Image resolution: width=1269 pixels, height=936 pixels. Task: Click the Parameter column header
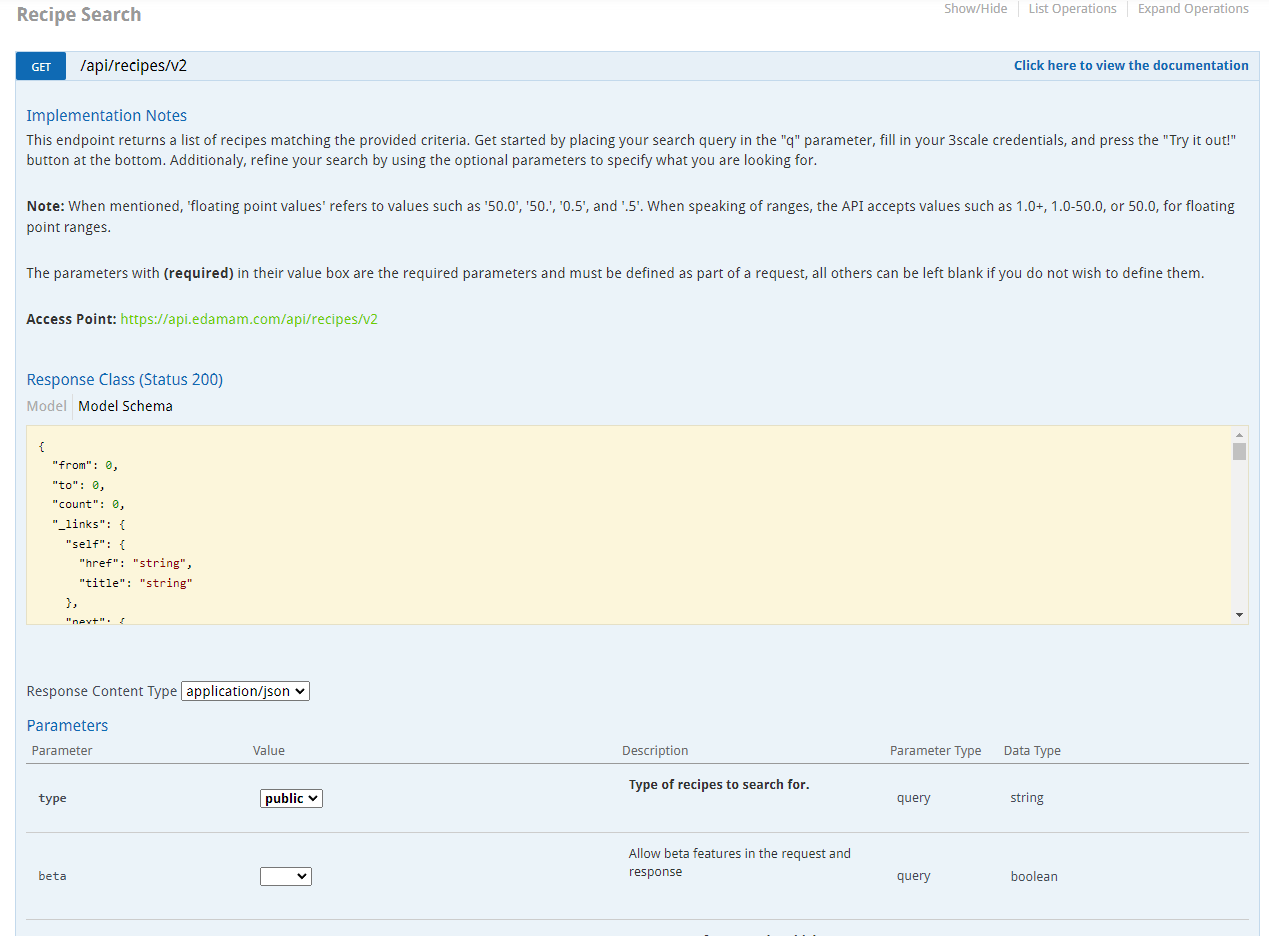click(x=62, y=751)
